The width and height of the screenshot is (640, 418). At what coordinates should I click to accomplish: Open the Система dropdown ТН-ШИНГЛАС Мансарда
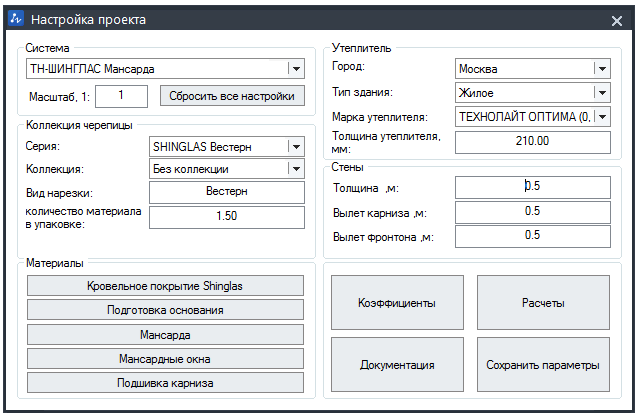[165, 69]
